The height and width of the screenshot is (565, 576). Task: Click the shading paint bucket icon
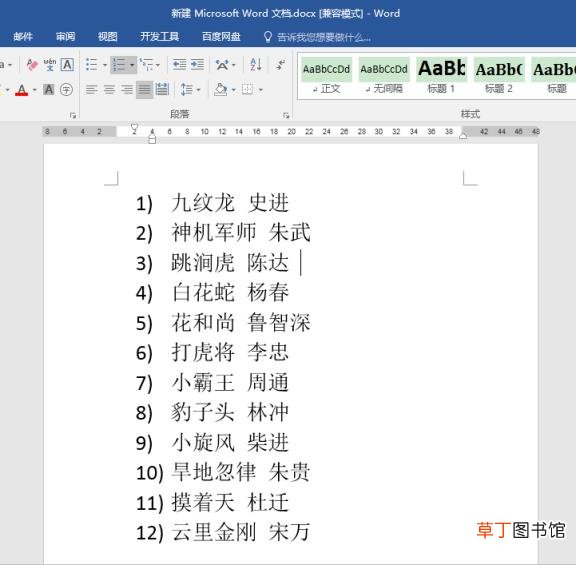[x=220, y=89]
